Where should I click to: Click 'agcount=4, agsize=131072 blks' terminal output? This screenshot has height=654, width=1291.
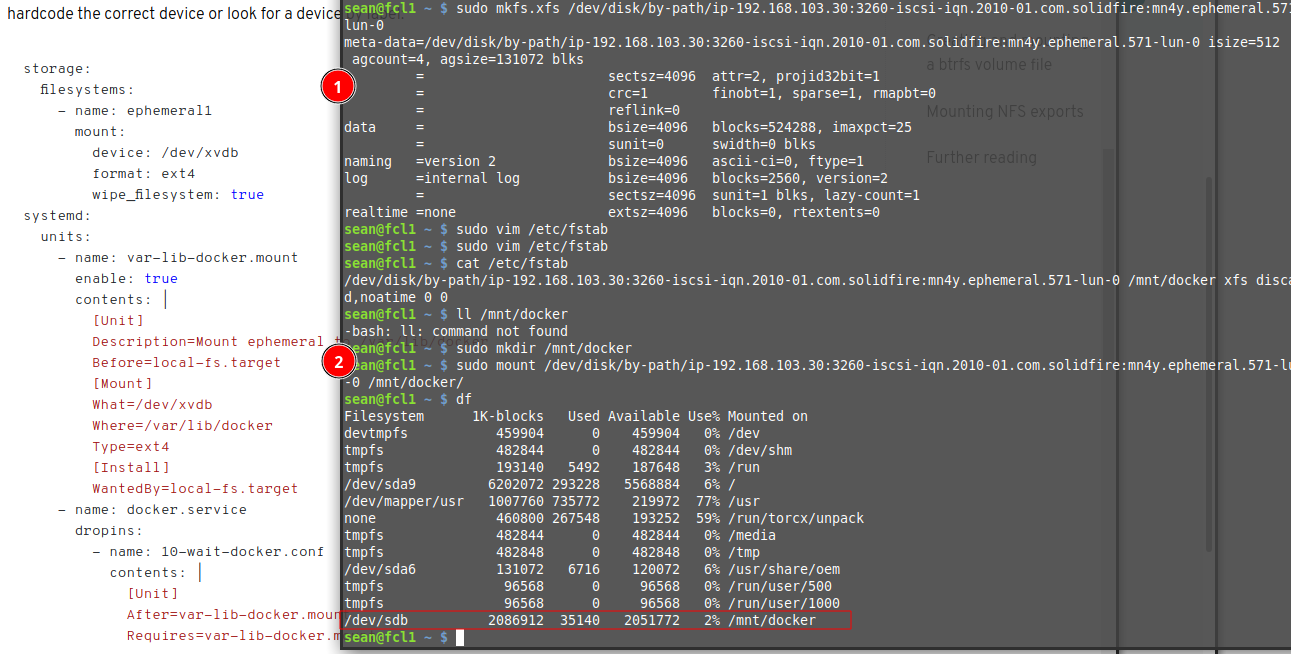click(x=468, y=59)
